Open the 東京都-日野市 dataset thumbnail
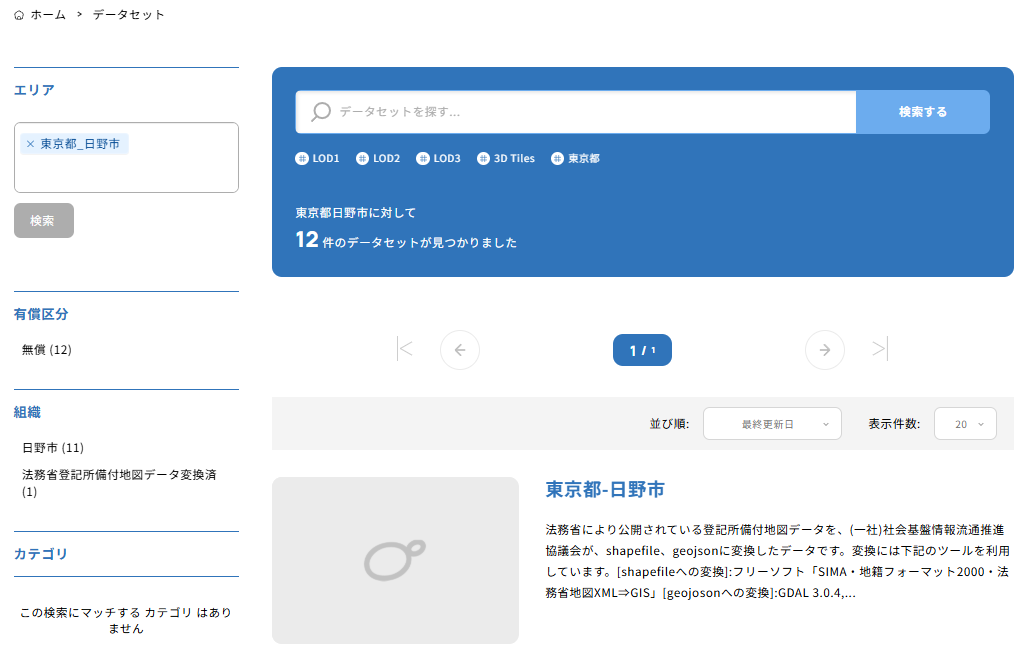Image resolution: width=1028 pixels, height=652 pixels. click(395, 560)
